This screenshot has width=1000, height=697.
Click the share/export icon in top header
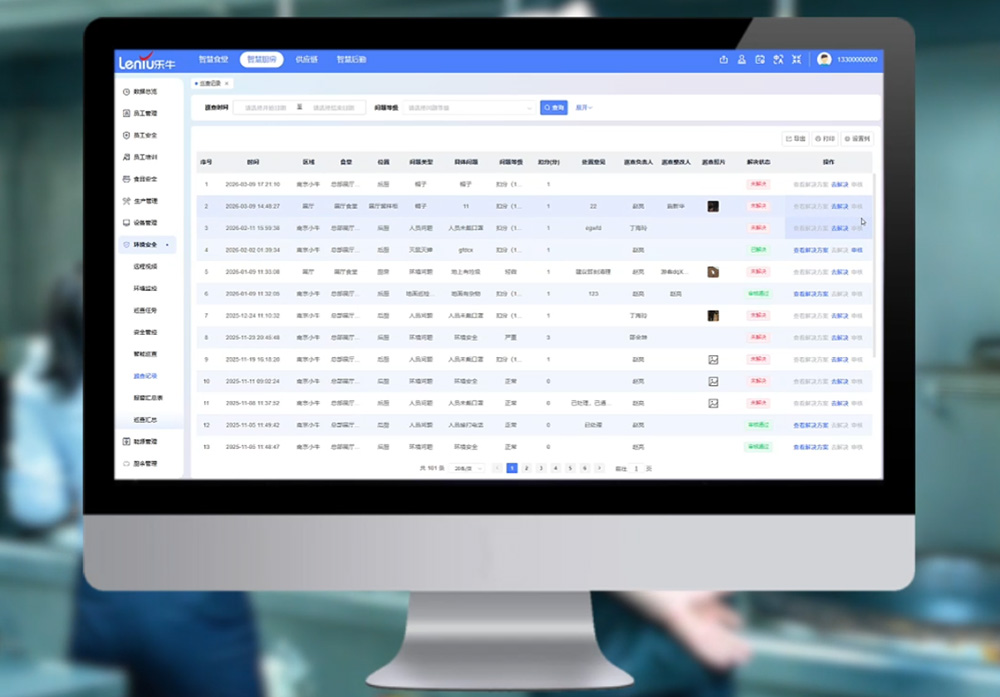(723, 59)
